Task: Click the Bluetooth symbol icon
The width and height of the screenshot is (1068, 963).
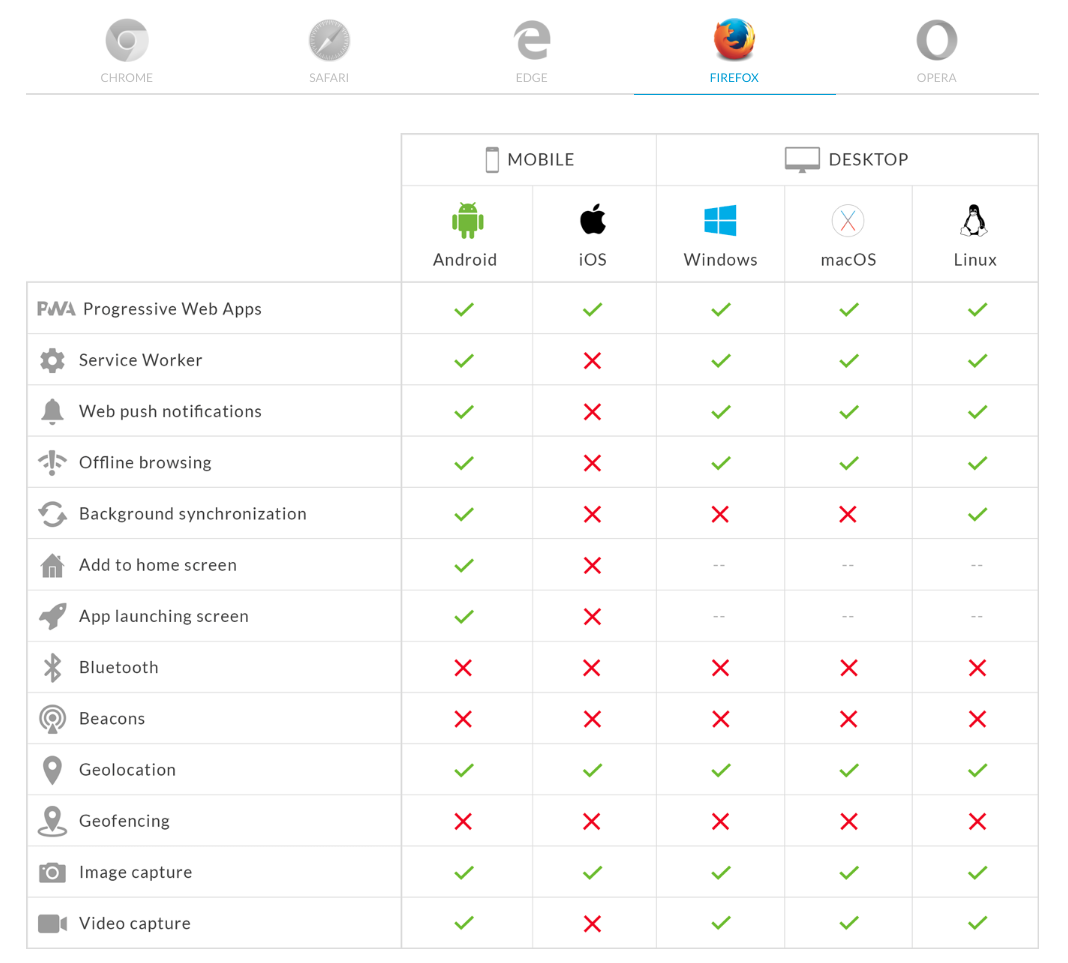Action: (52, 667)
